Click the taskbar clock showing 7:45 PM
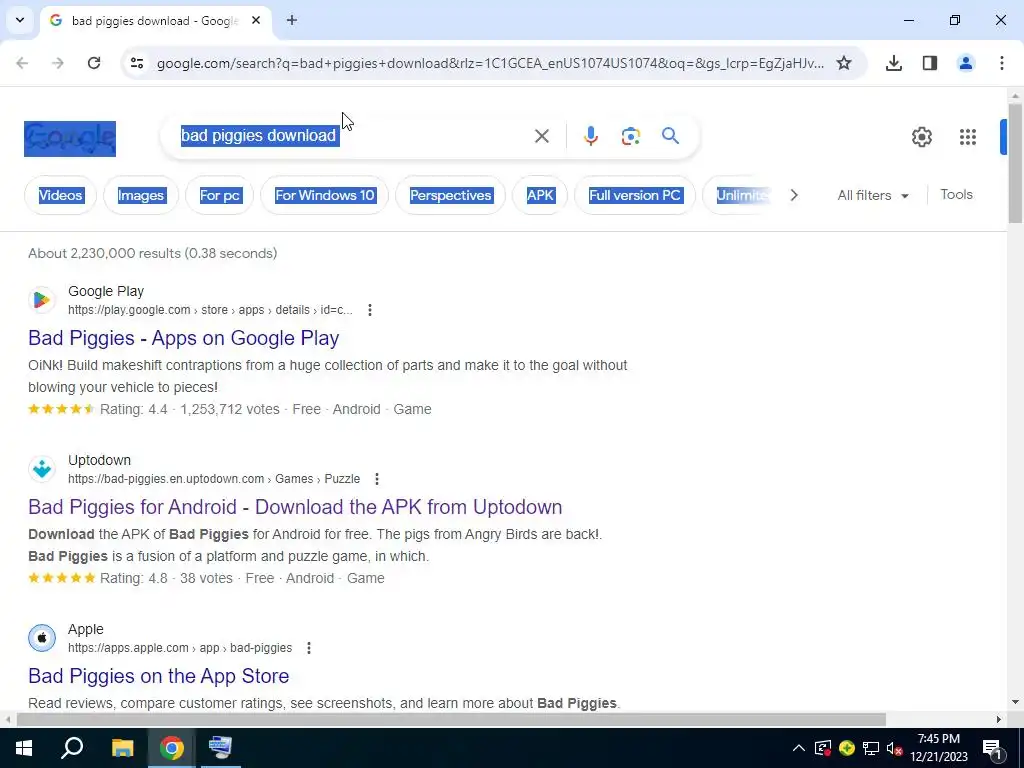This screenshot has height=768, width=1024. [938, 748]
